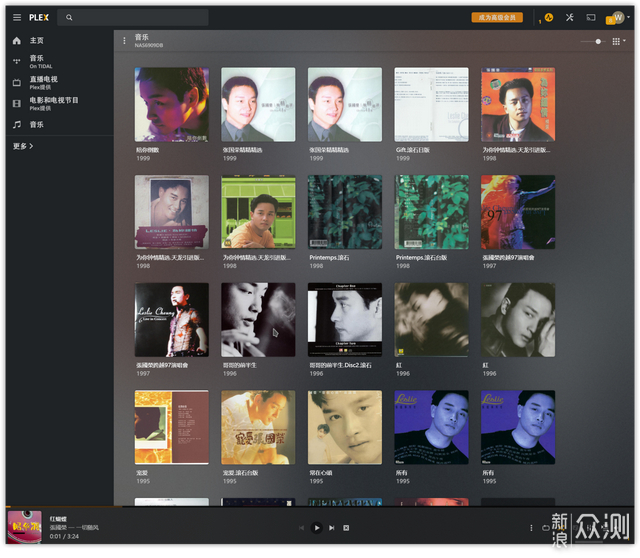The width and height of the screenshot is (640, 558).
Task: Adjust the thumbnail size slider
Action: click(x=598, y=41)
